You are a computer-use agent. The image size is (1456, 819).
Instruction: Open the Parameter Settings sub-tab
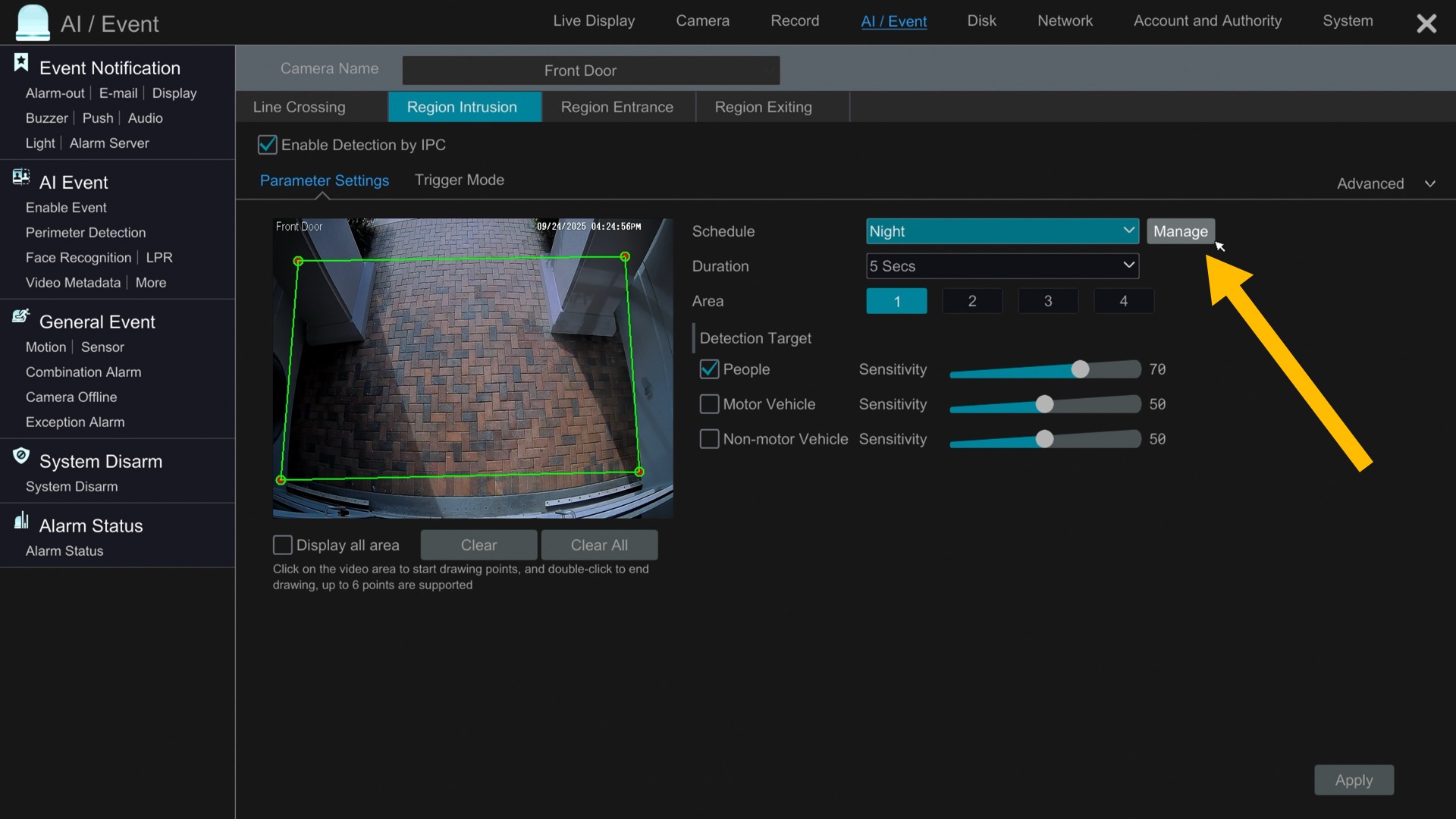324,180
